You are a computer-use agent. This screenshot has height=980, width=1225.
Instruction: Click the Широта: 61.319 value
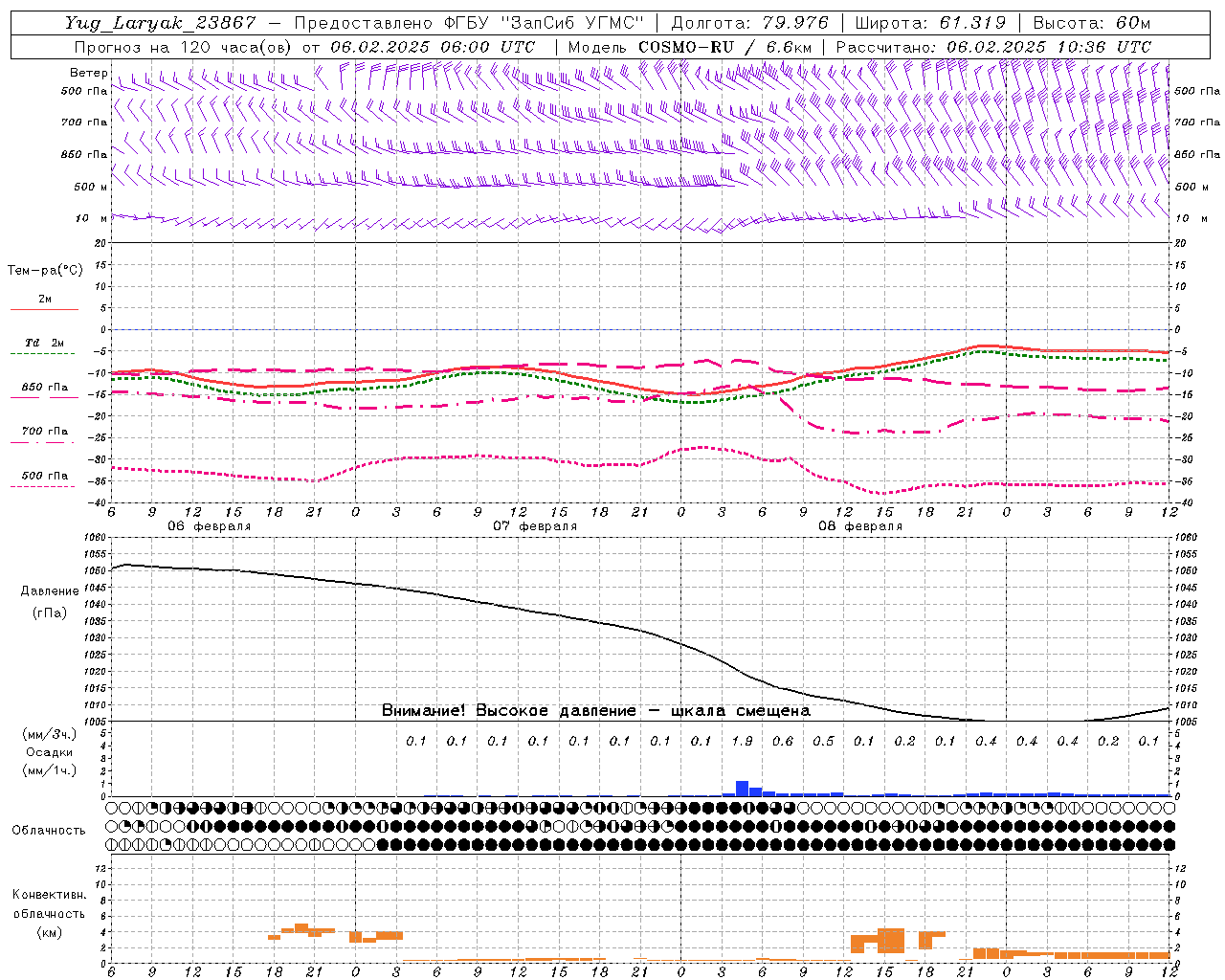point(929,23)
